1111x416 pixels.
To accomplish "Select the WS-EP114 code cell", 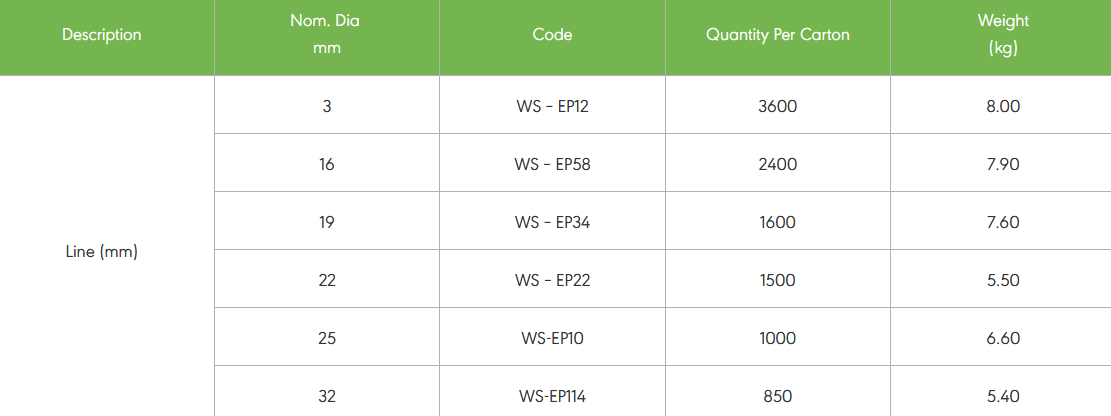I will tap(552, 396).
